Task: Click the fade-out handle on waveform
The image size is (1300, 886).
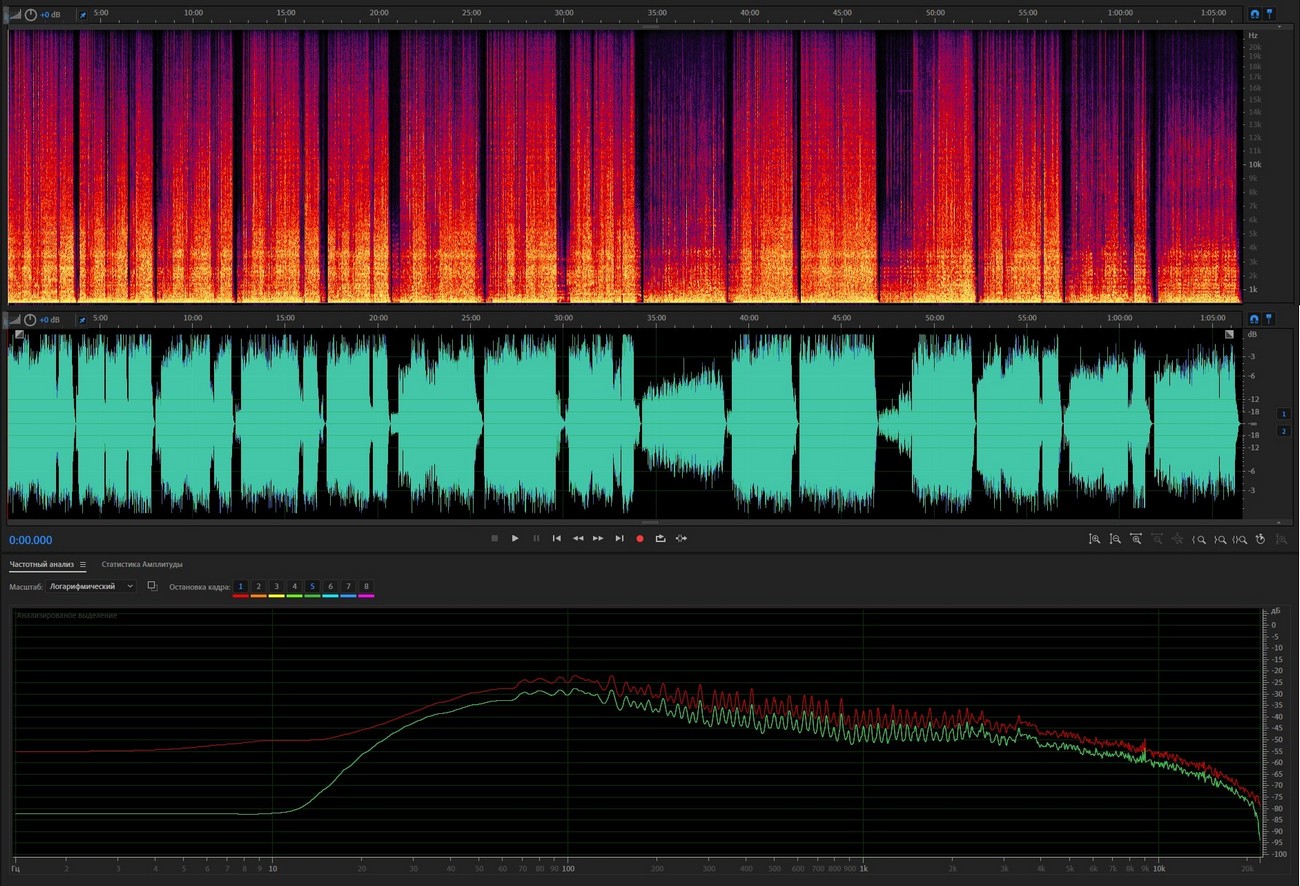Action: 1229,335
